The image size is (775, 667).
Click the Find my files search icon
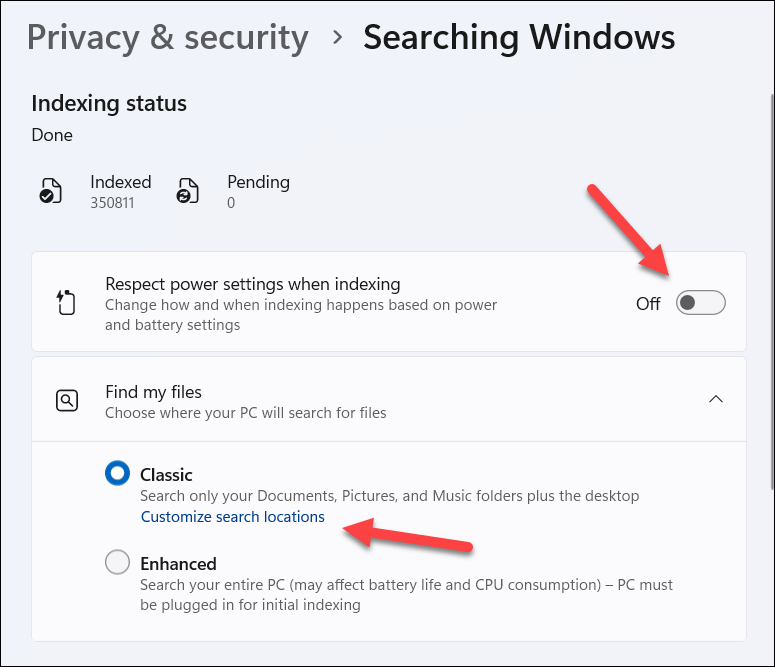[x=67, y=401]
